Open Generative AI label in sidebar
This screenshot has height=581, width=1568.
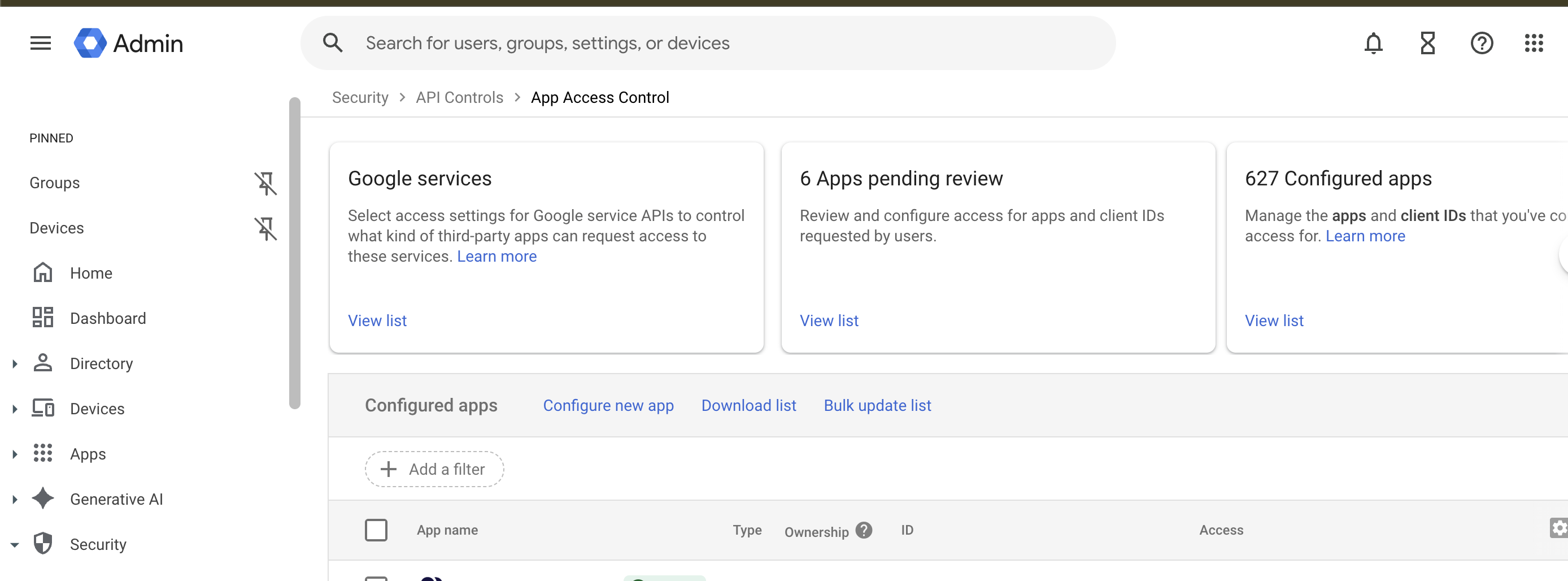[x=116, y=499]
